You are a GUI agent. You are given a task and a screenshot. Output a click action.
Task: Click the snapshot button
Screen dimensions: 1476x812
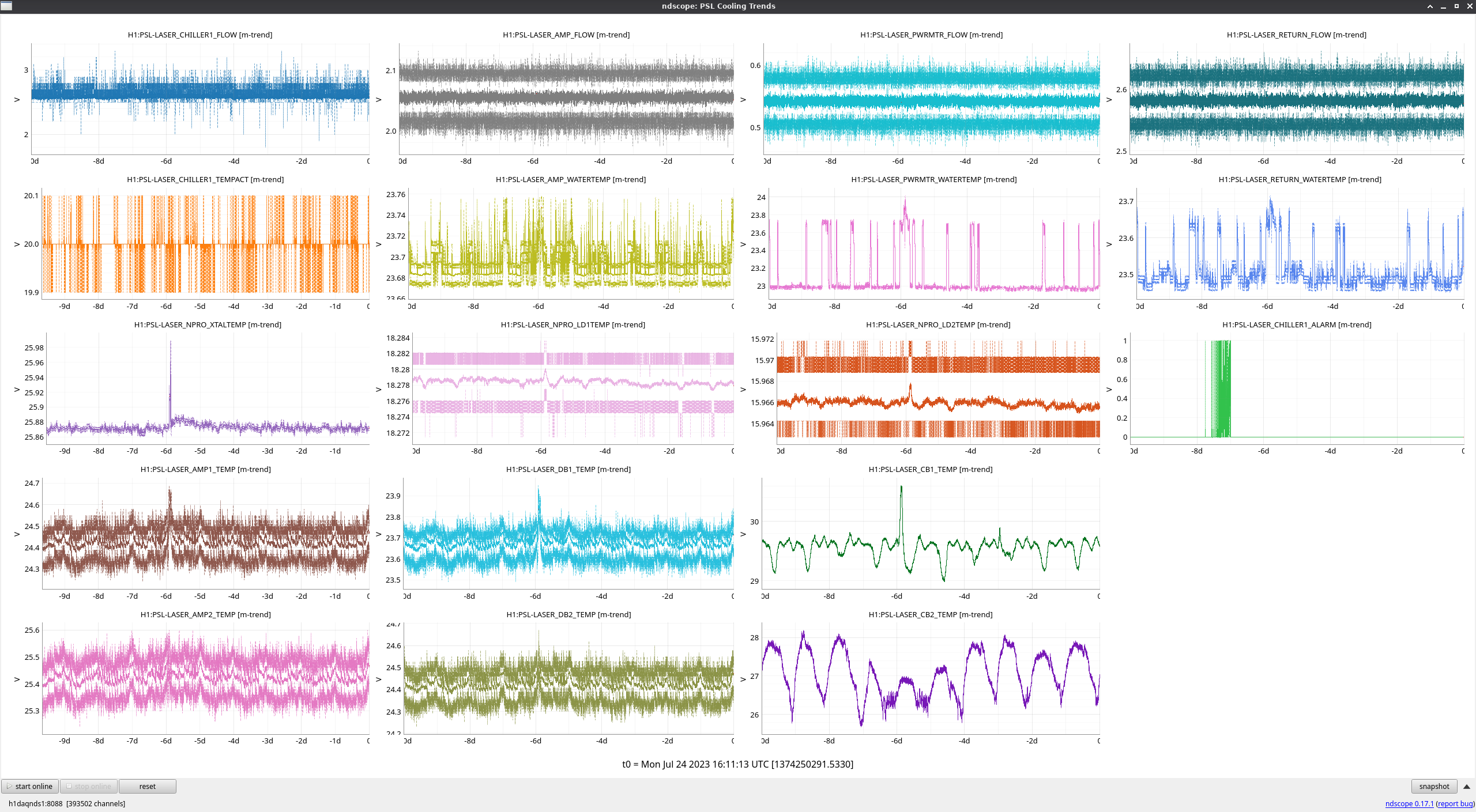1433,786
